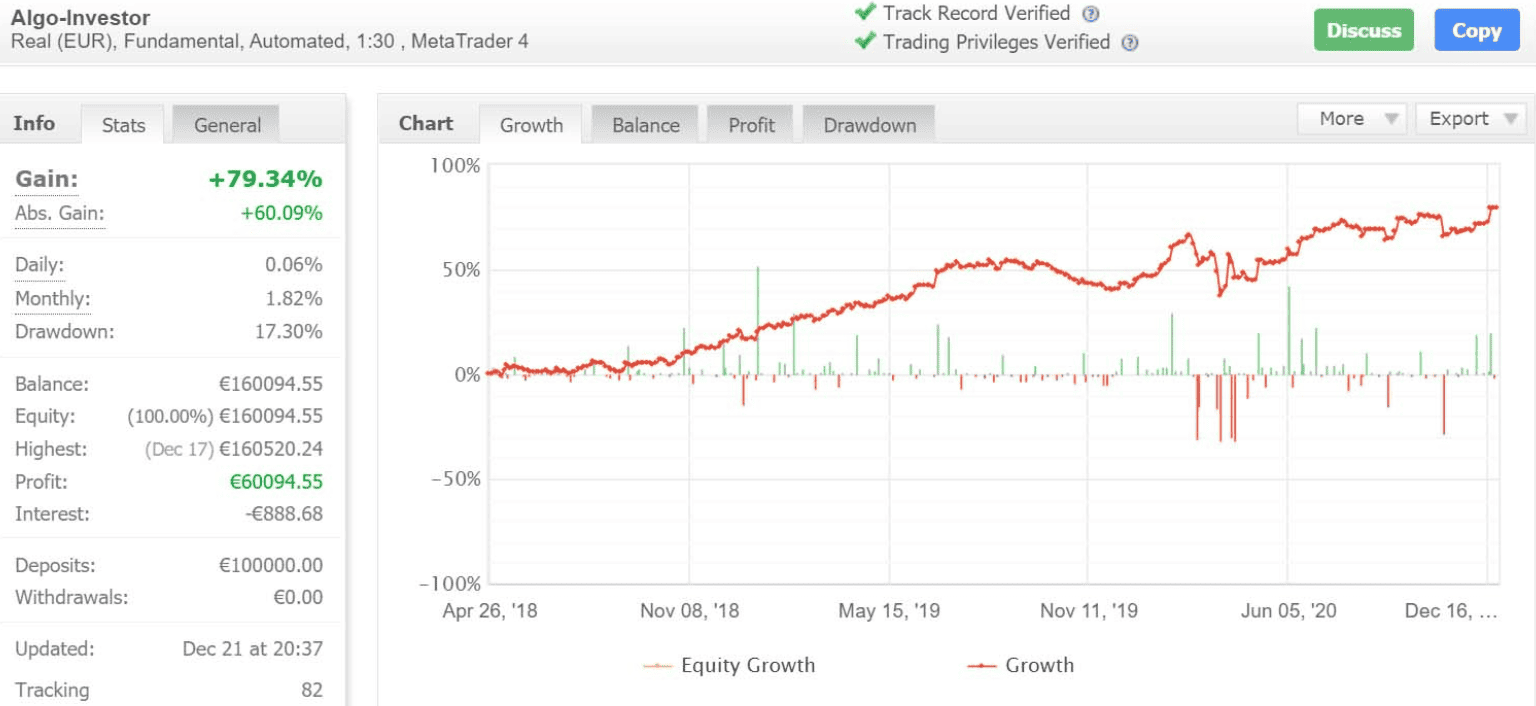The image size is (1536, 706).
Task: Click the Trading Privileges Verified green checkmark
Action: click(865, 42)
